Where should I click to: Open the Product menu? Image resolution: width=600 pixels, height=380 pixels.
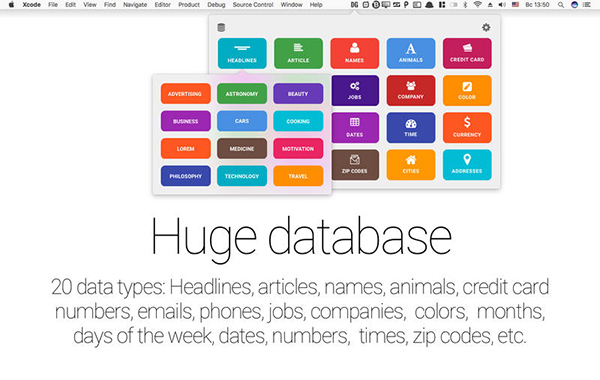(189, 5)
